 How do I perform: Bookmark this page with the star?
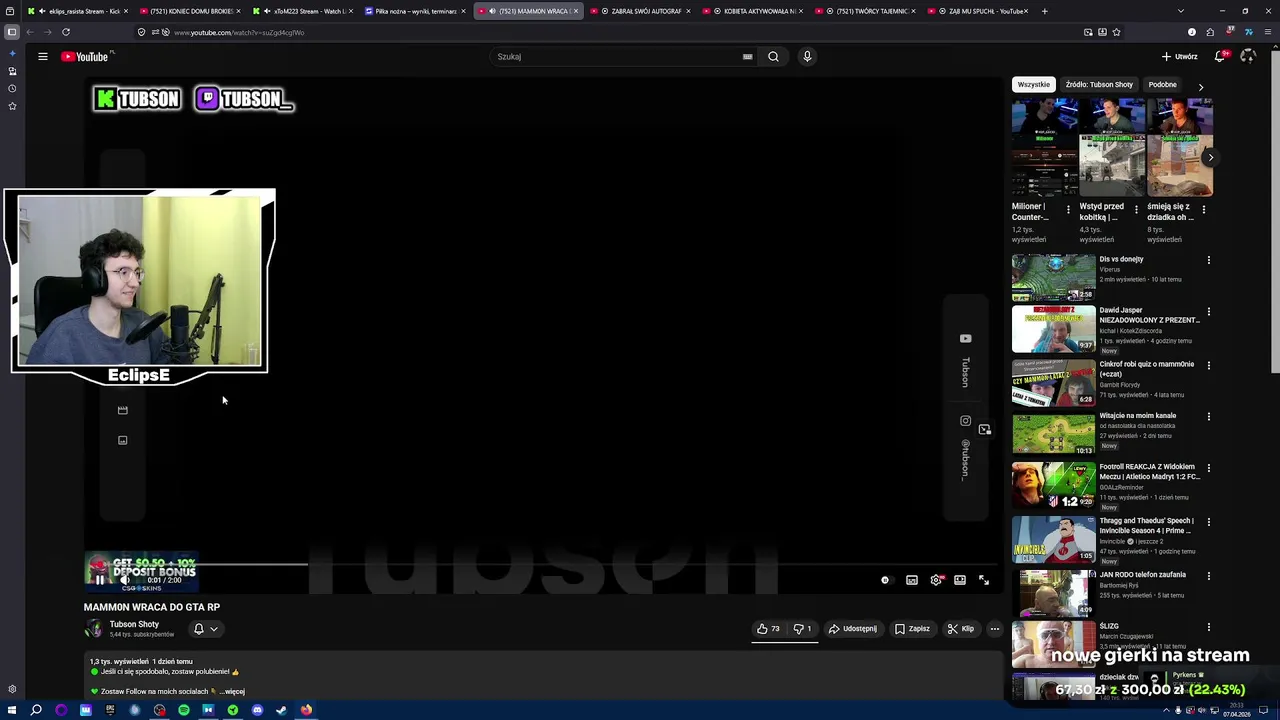tap(1116, 32)
